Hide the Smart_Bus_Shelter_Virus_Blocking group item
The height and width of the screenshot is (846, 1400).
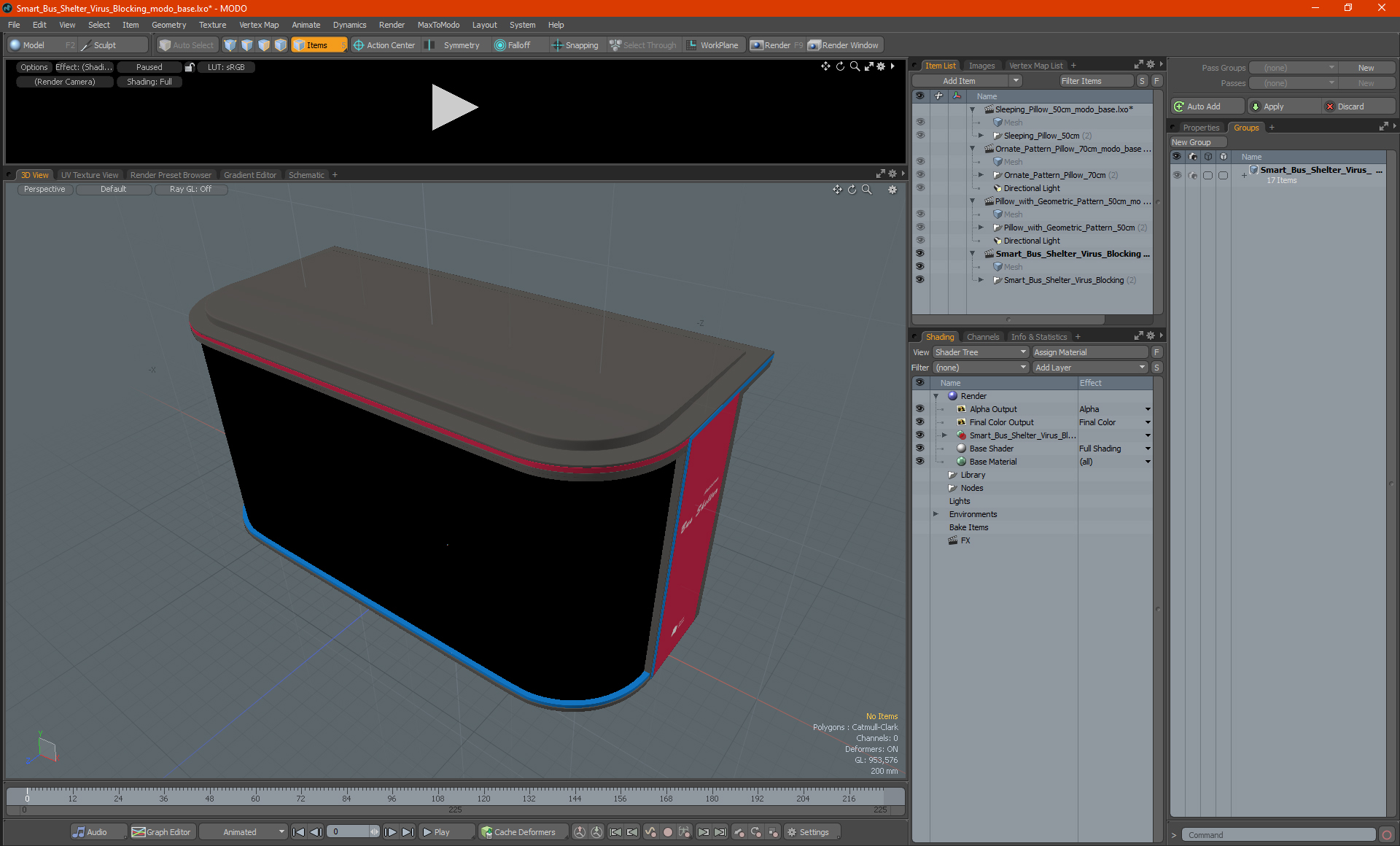pos(920,280)
